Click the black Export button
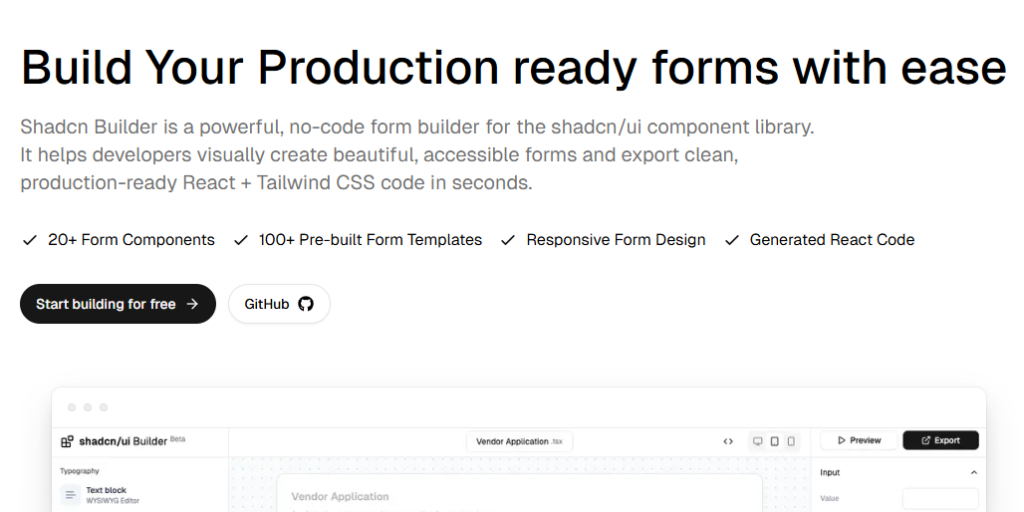1024x512 pixels. (940, 440)
